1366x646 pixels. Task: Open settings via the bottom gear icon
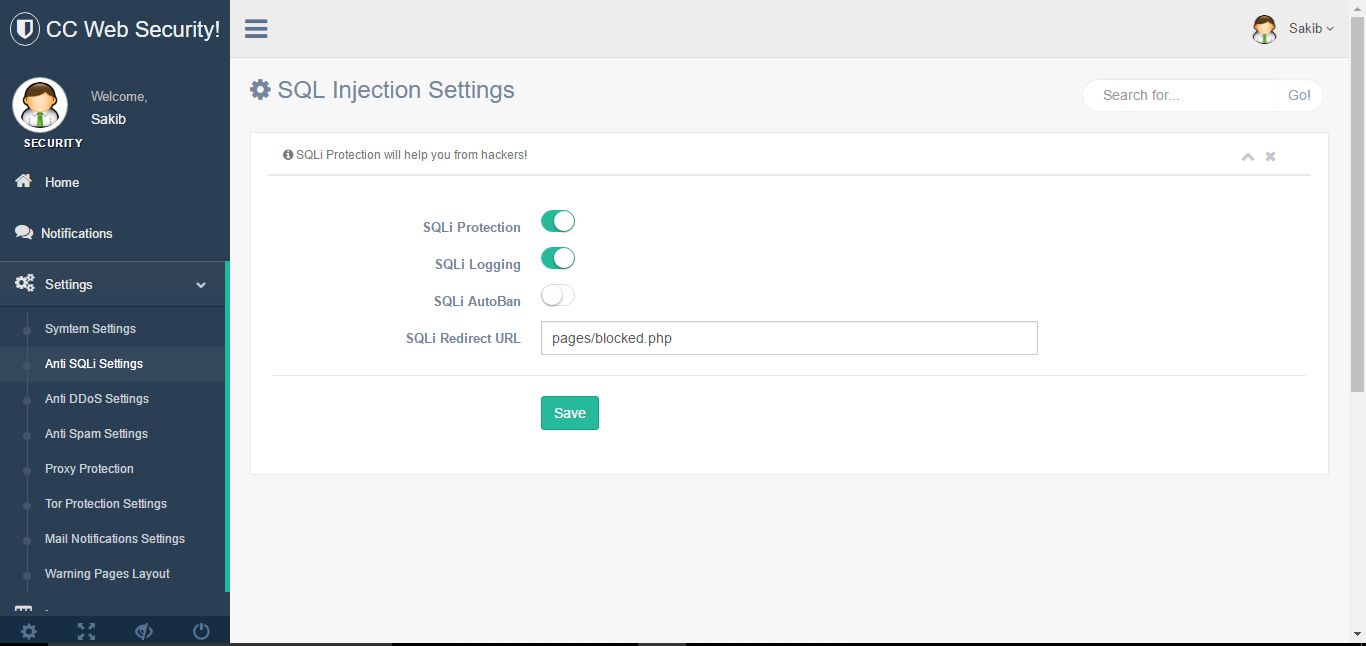point(29,631)
